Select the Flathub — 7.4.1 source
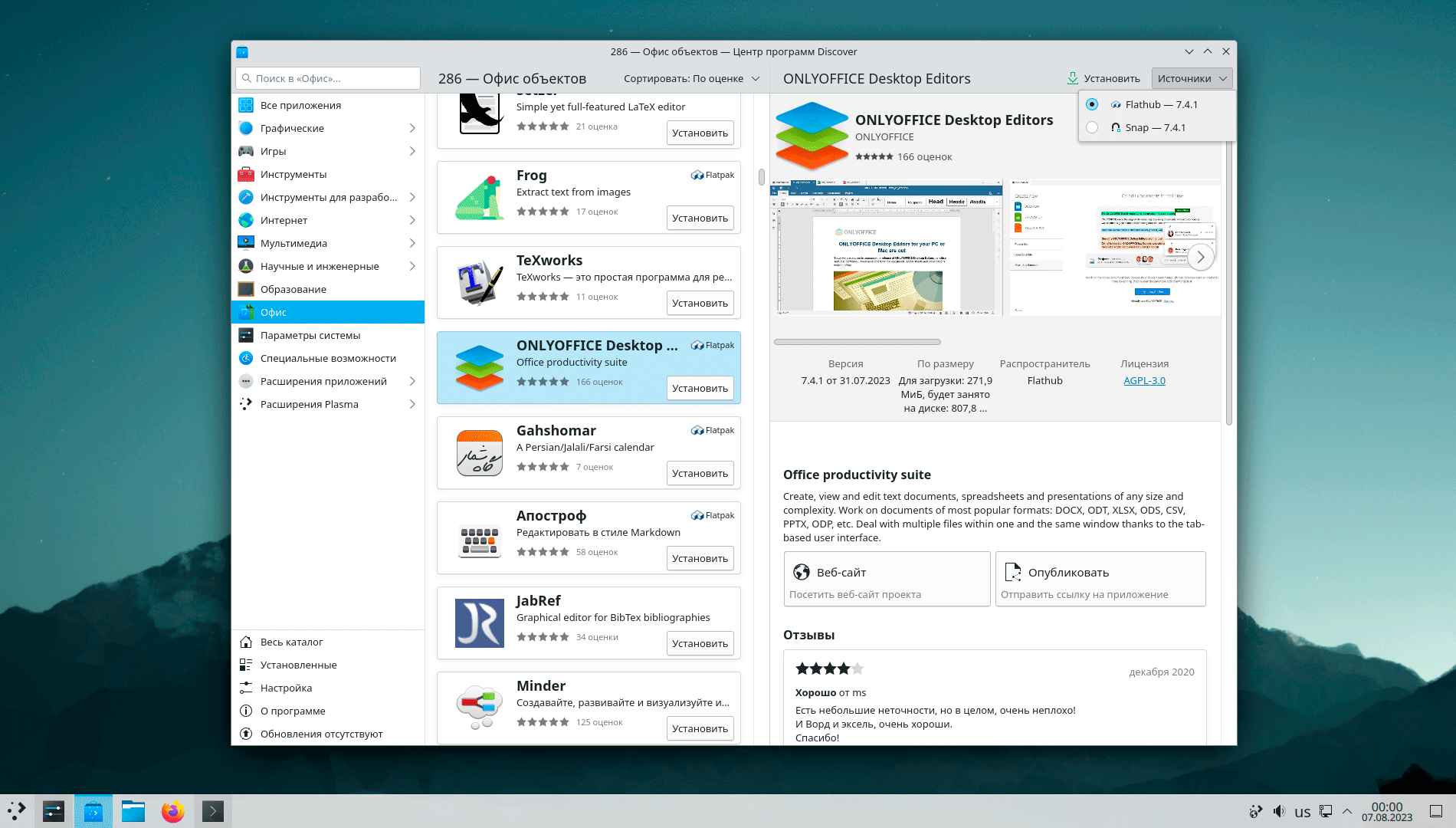 coord(1157,104)
